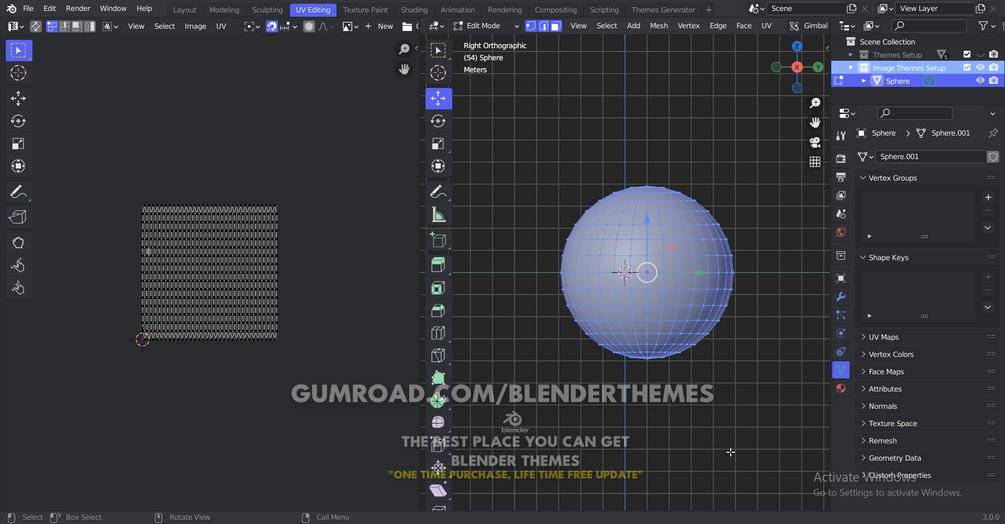Select the Rotate tool in UV editor
The width and height of the screenshot is (1005, 524).
(x=19, y=121)
